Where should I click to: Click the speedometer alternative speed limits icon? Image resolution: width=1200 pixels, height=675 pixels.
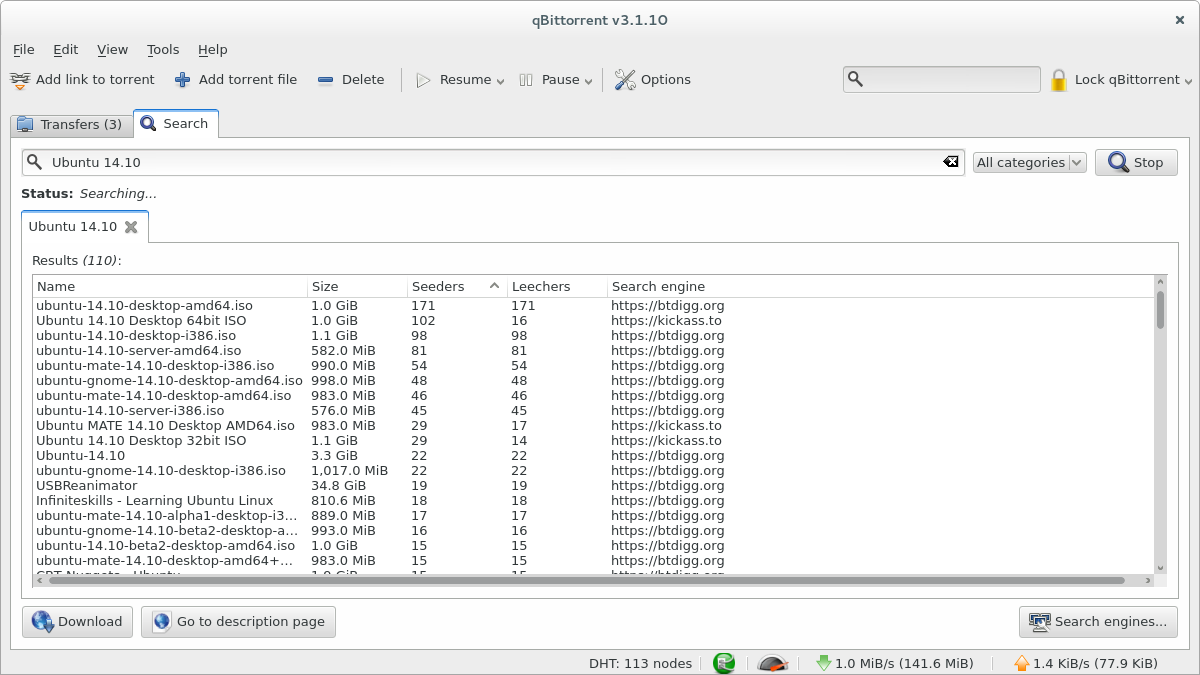click(773, 663)
